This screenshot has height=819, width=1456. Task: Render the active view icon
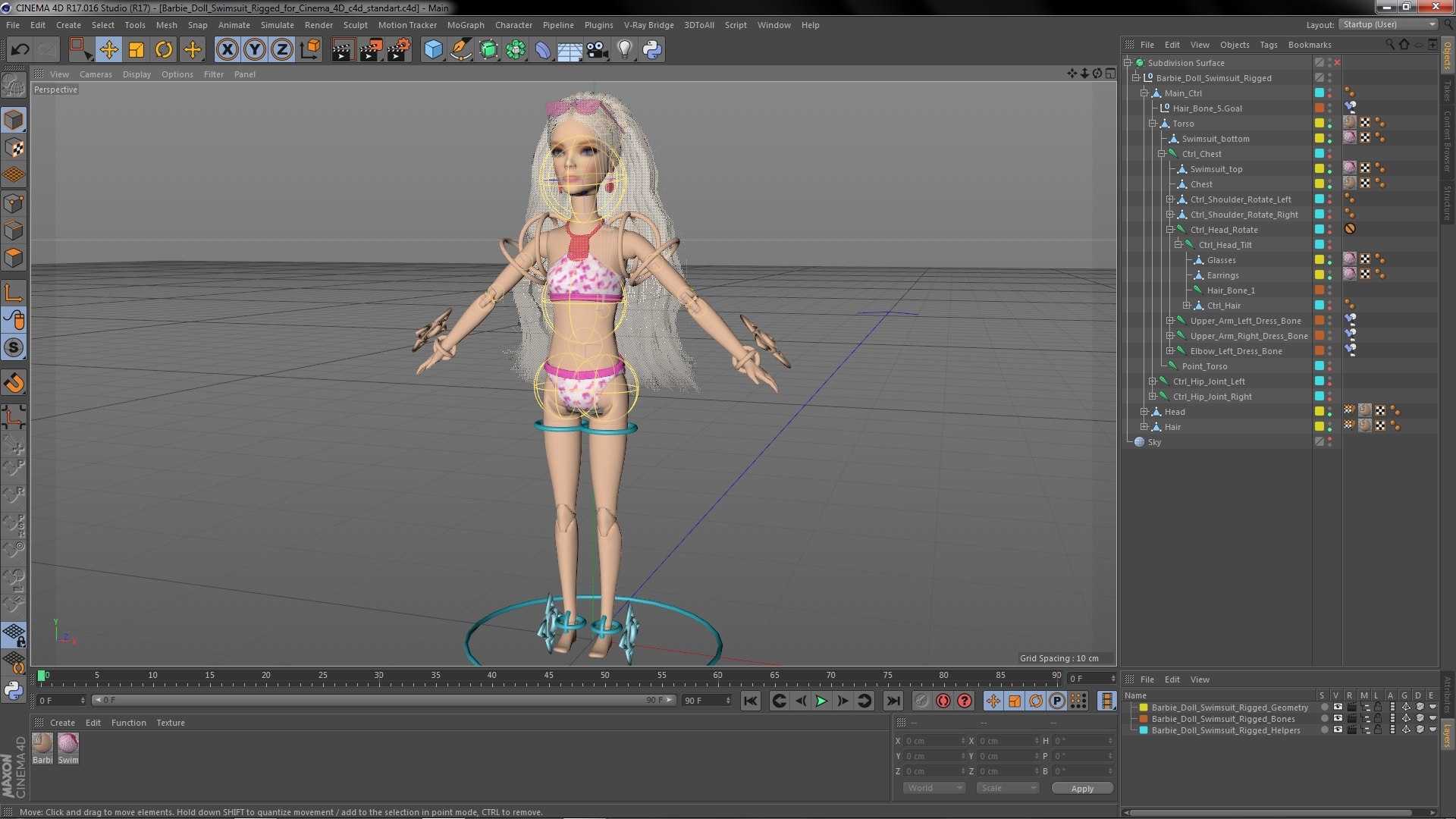tap(342, 50)
